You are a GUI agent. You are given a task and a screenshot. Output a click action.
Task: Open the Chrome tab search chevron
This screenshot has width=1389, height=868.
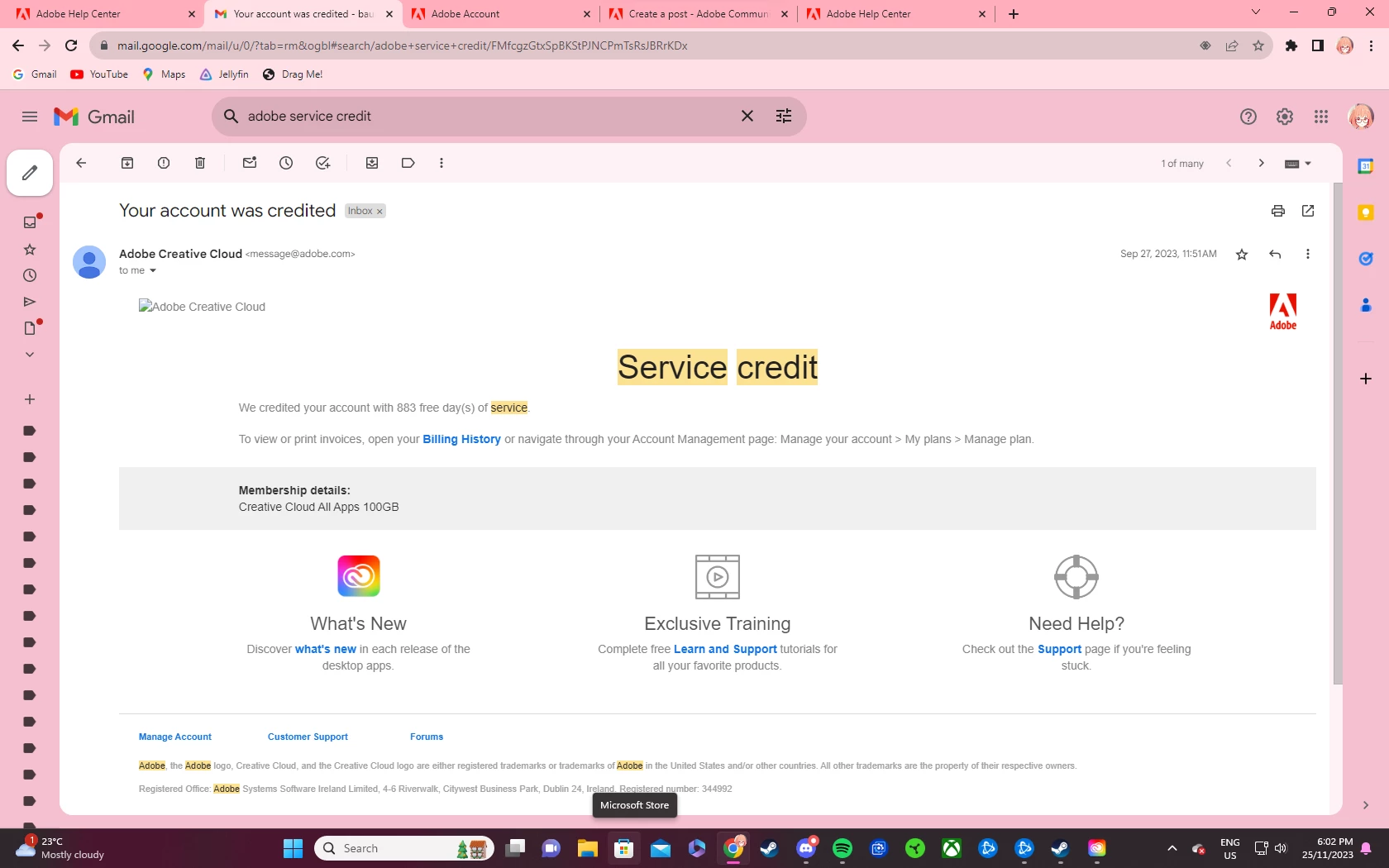click(x=1256, y=13)
